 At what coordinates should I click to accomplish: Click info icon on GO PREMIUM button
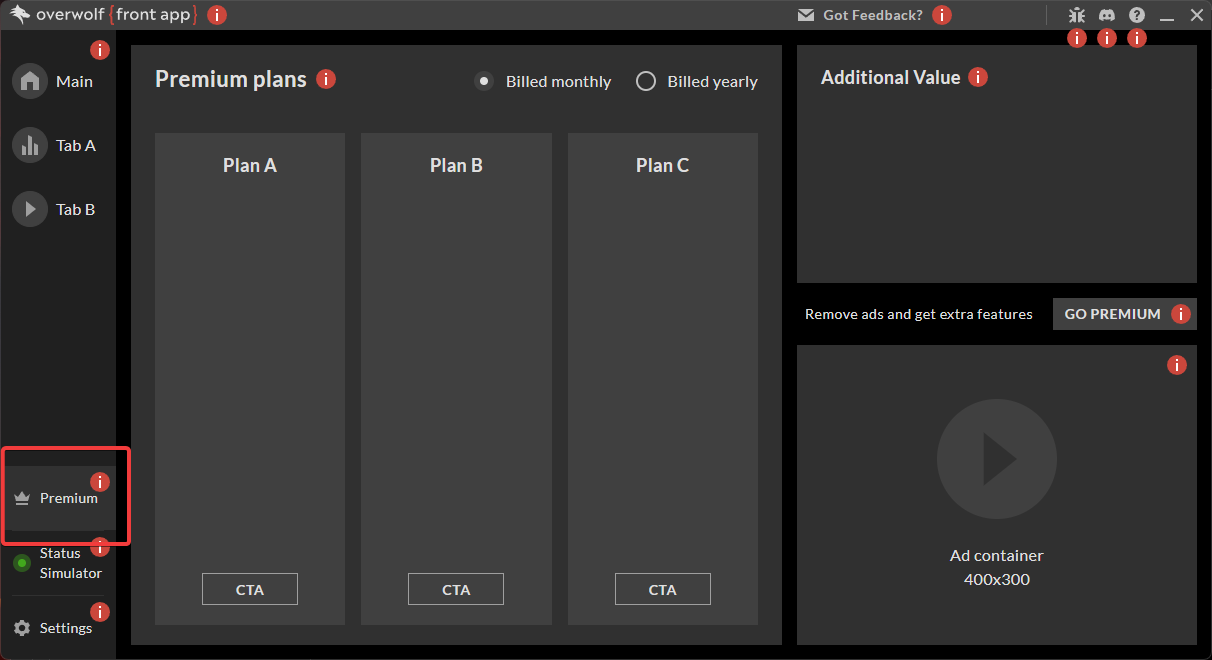click(1181, 314)
